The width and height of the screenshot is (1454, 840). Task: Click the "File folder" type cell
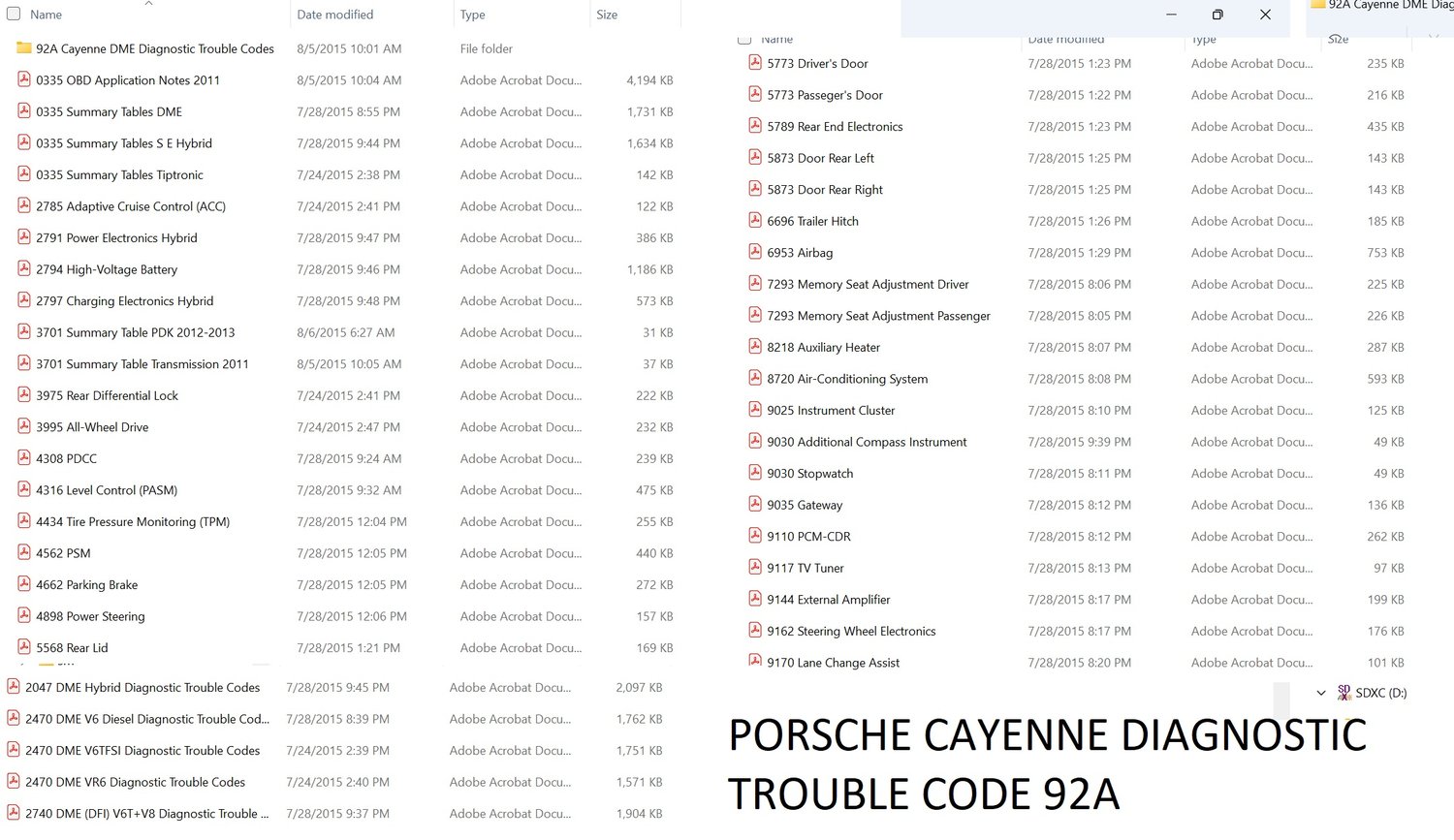(x=487, y=48)
